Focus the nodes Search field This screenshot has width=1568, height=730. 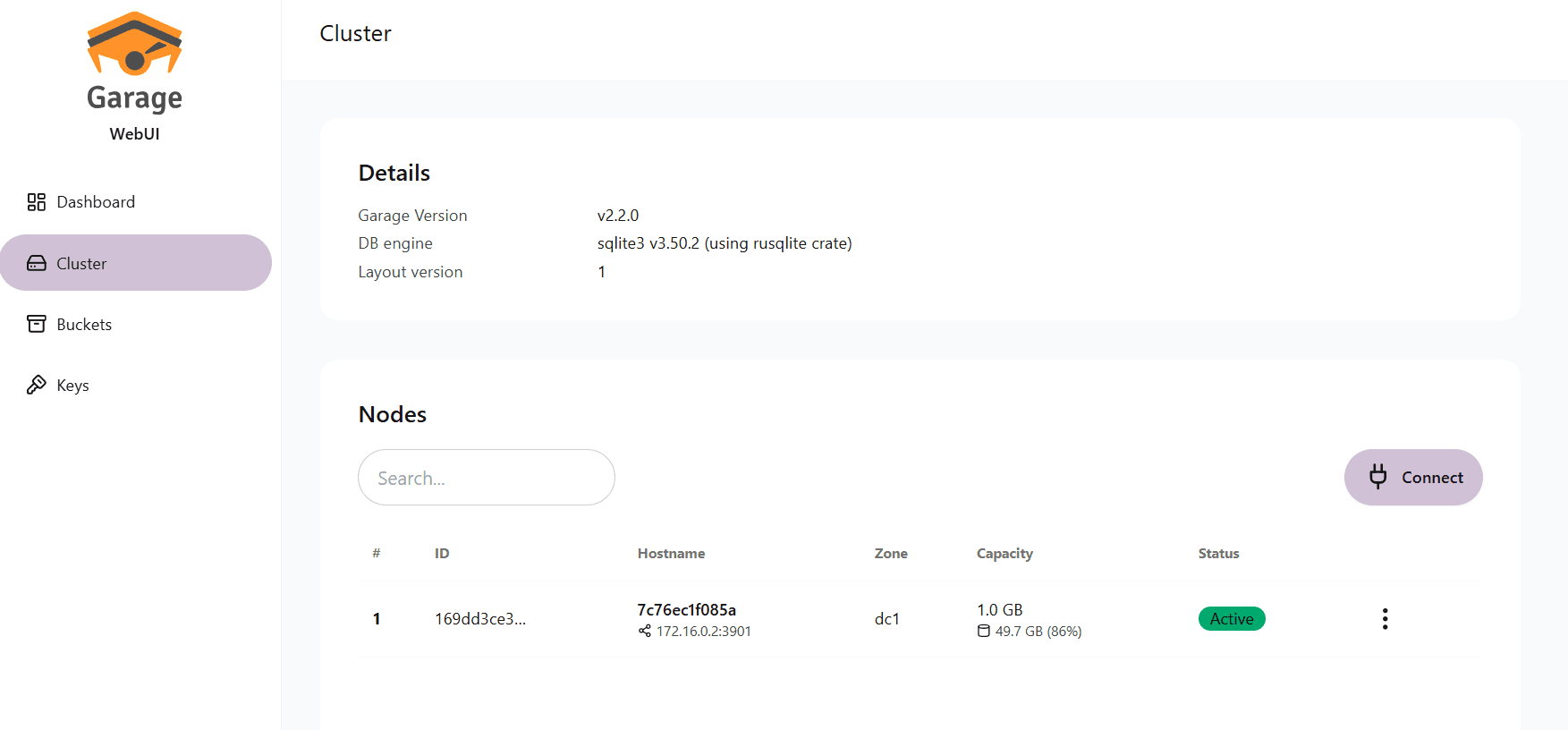pos(486,478)
